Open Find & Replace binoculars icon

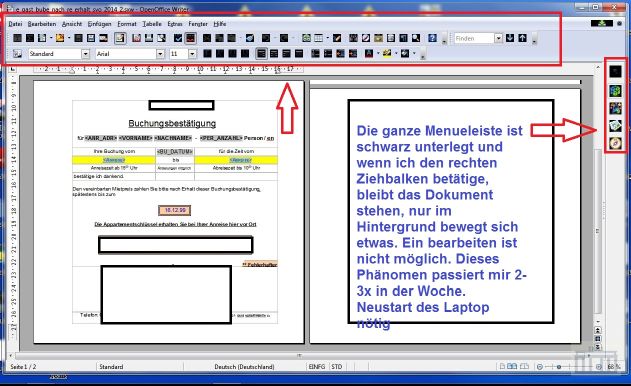pyautogui.click(x=353, y=38)
